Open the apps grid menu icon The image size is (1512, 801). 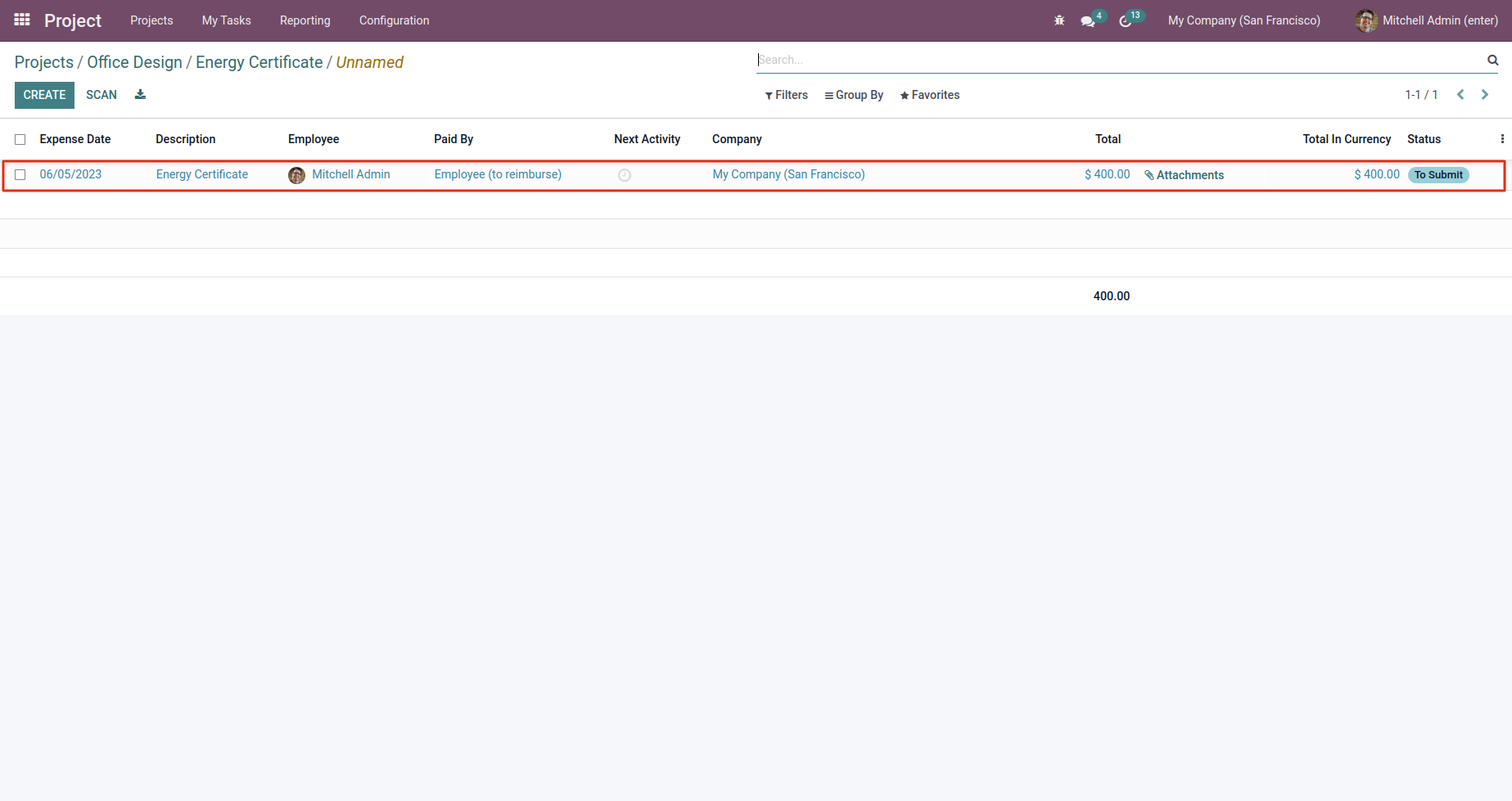22,20
